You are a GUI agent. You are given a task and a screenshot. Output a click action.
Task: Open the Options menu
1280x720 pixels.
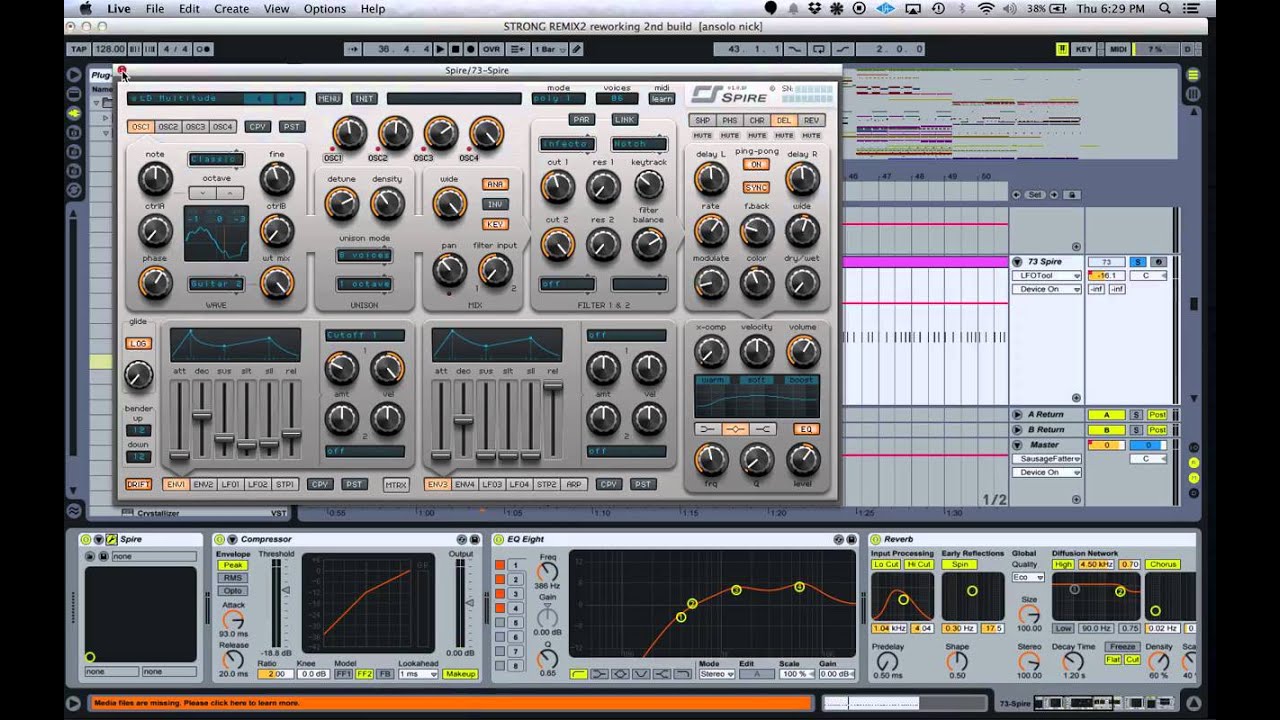[x=325, y=9]
